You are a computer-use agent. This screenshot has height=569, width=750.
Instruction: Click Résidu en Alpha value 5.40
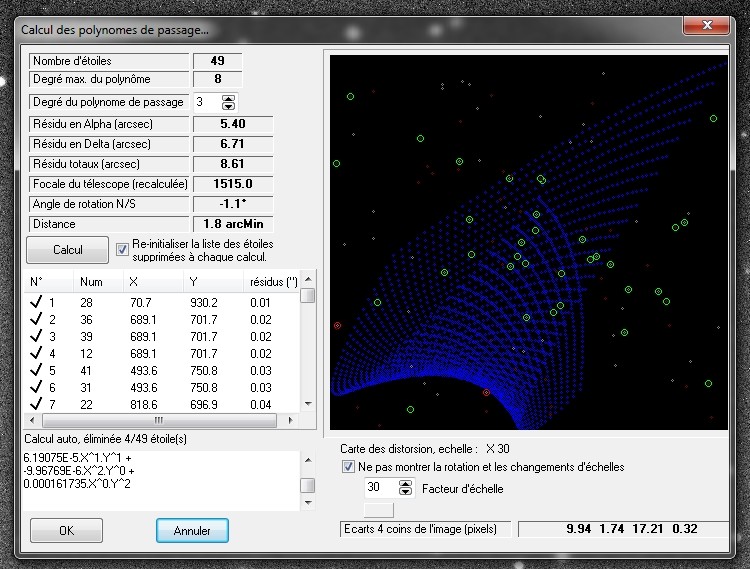tap(233, 124)
